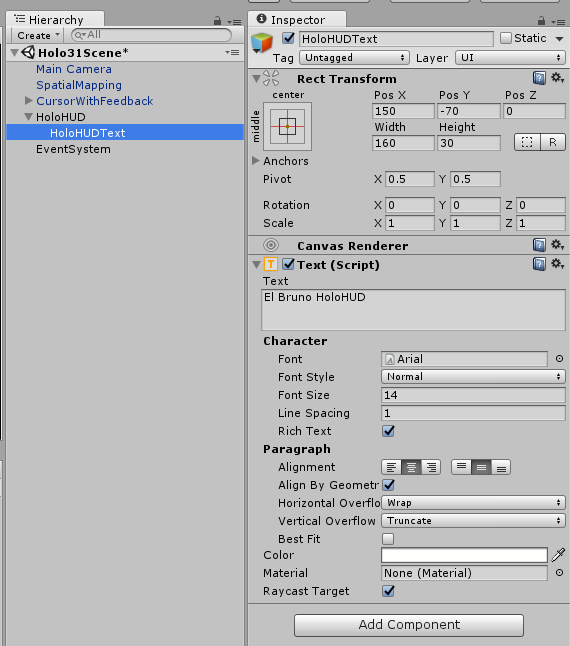The width and height of the screenshot is (570, 646).
Task: Open the anchor presets box
Action: [287, 126]
